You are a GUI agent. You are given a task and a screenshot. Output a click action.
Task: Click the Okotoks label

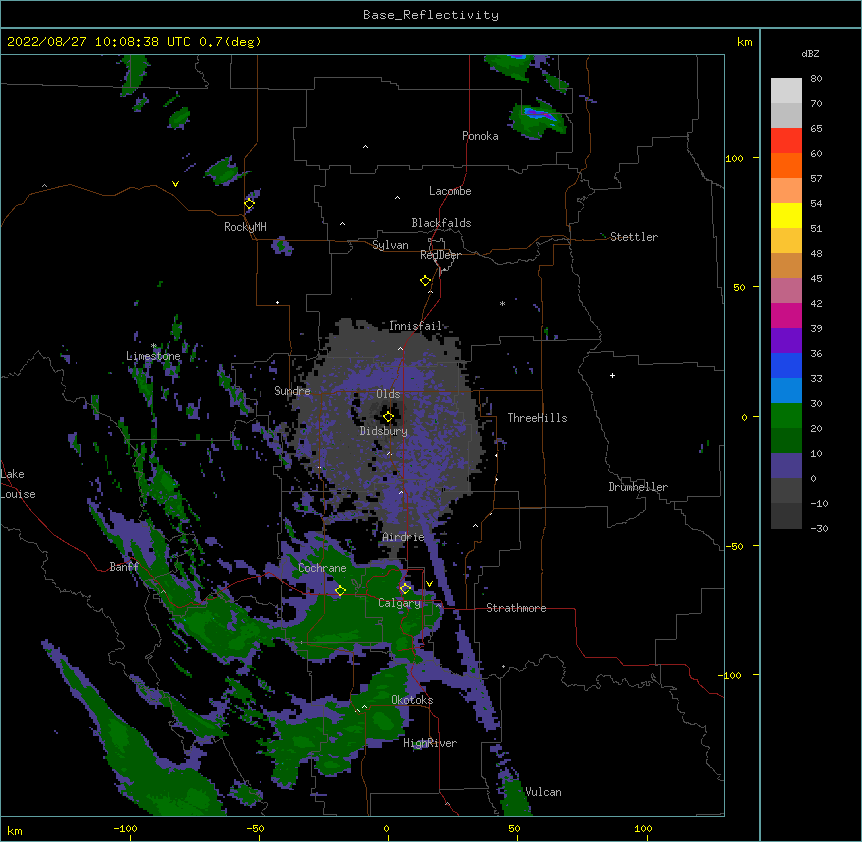click(412, 700)
